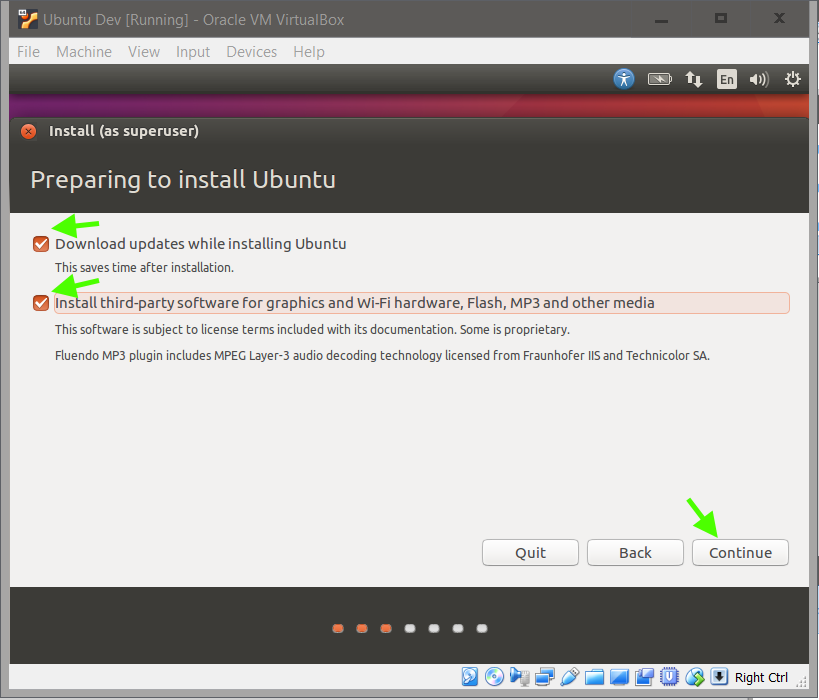Open the Ubuntu power and session gear menu
This screenshot has height=700, width=819.
792,79
